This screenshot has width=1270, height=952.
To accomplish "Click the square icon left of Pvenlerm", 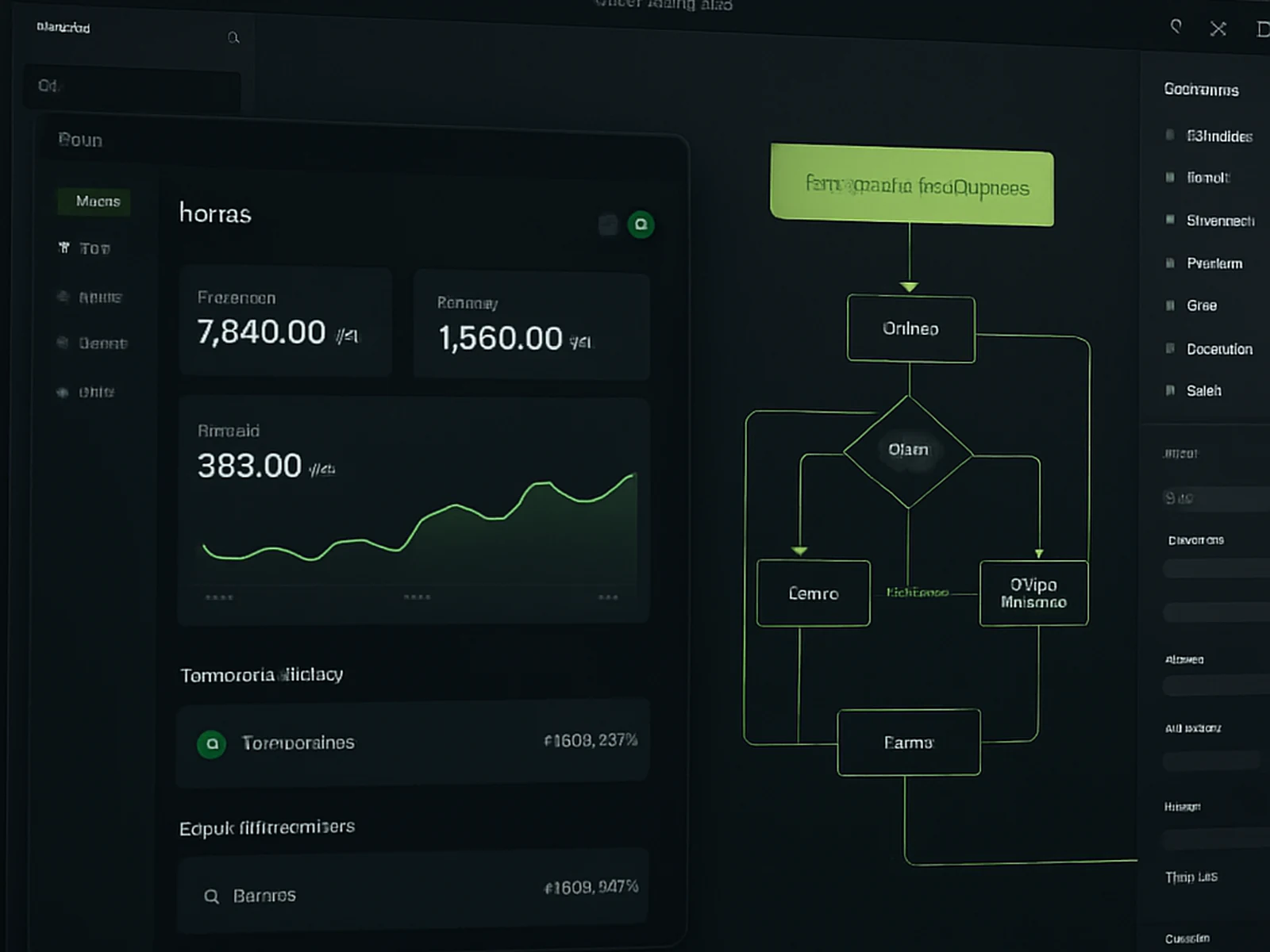I will pos(1169,263).
